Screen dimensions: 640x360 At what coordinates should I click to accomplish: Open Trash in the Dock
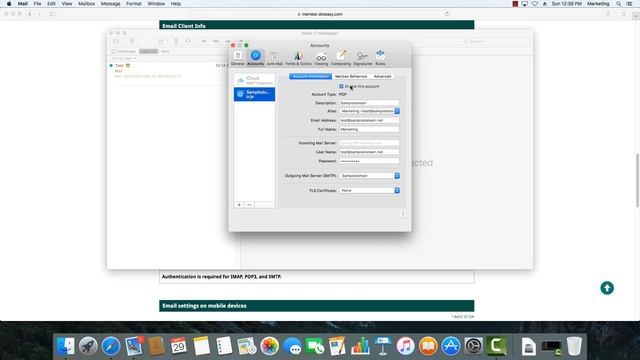[574, 346]
